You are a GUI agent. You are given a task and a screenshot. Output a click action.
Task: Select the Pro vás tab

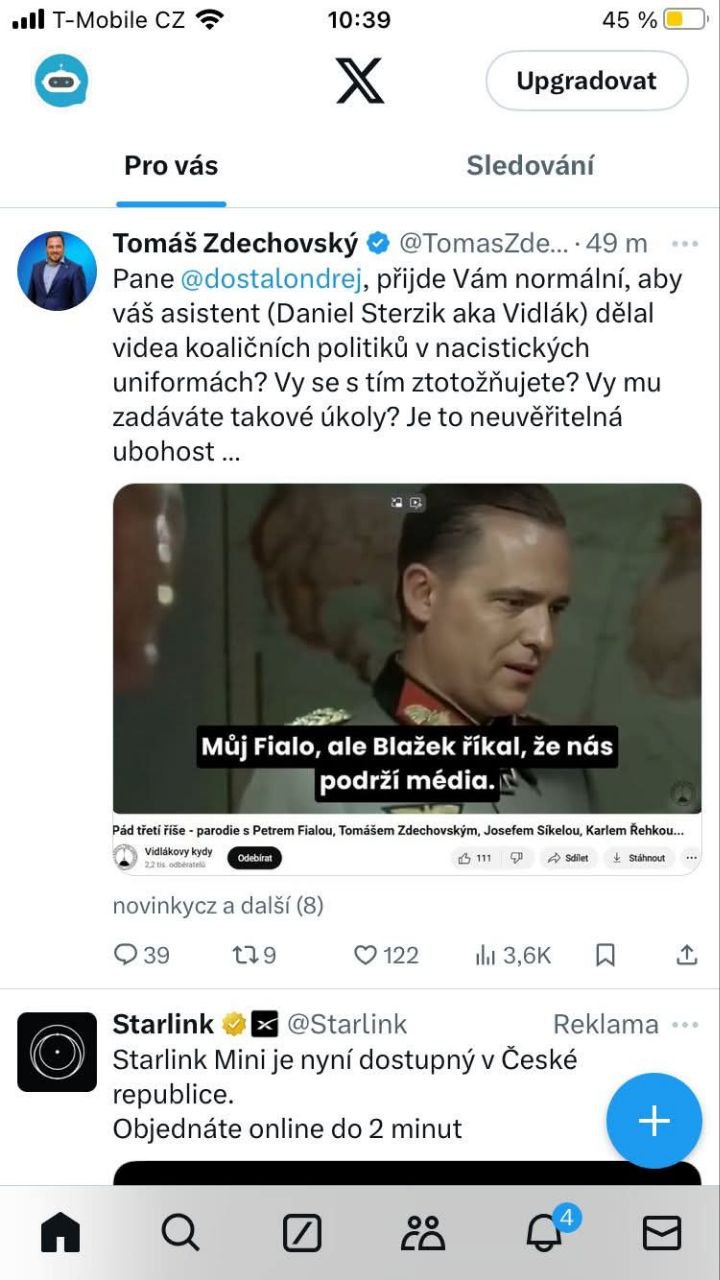click(171, 166)
